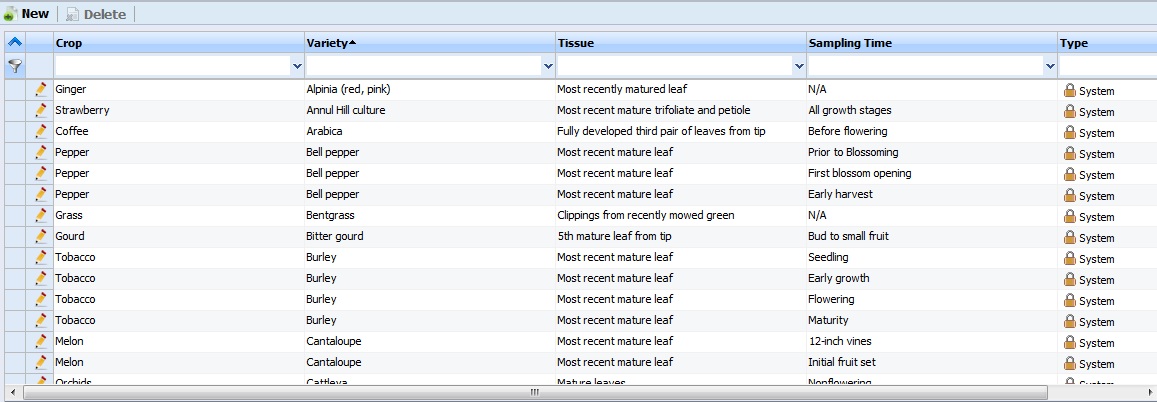1157x402 pixels.
Task: Click the New button in toolbar
Action: [27, 14]
